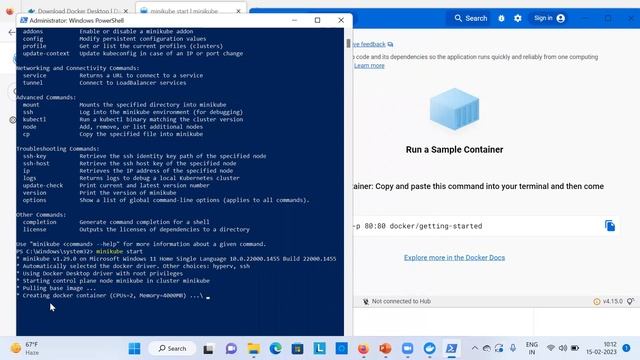640x360 pixels.
Task: Open the Windows Start menu
Action: [134, 349]
